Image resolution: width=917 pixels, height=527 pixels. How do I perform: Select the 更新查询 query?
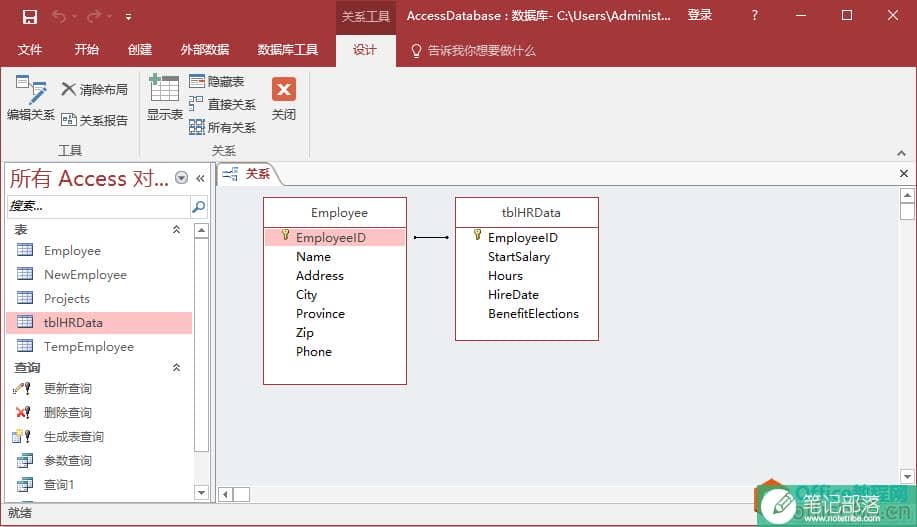pyautogui.click(x=99, y=388)
